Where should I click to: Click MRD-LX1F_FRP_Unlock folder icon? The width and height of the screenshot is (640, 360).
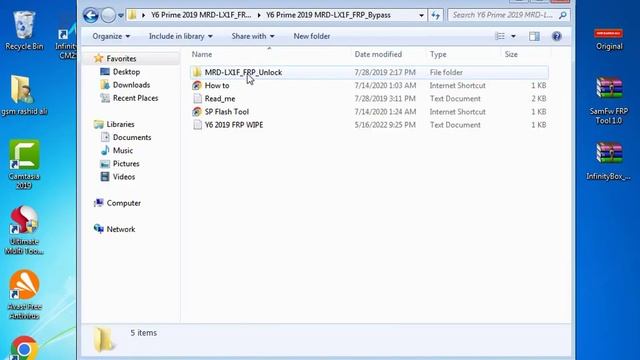(x=197, y=72)
